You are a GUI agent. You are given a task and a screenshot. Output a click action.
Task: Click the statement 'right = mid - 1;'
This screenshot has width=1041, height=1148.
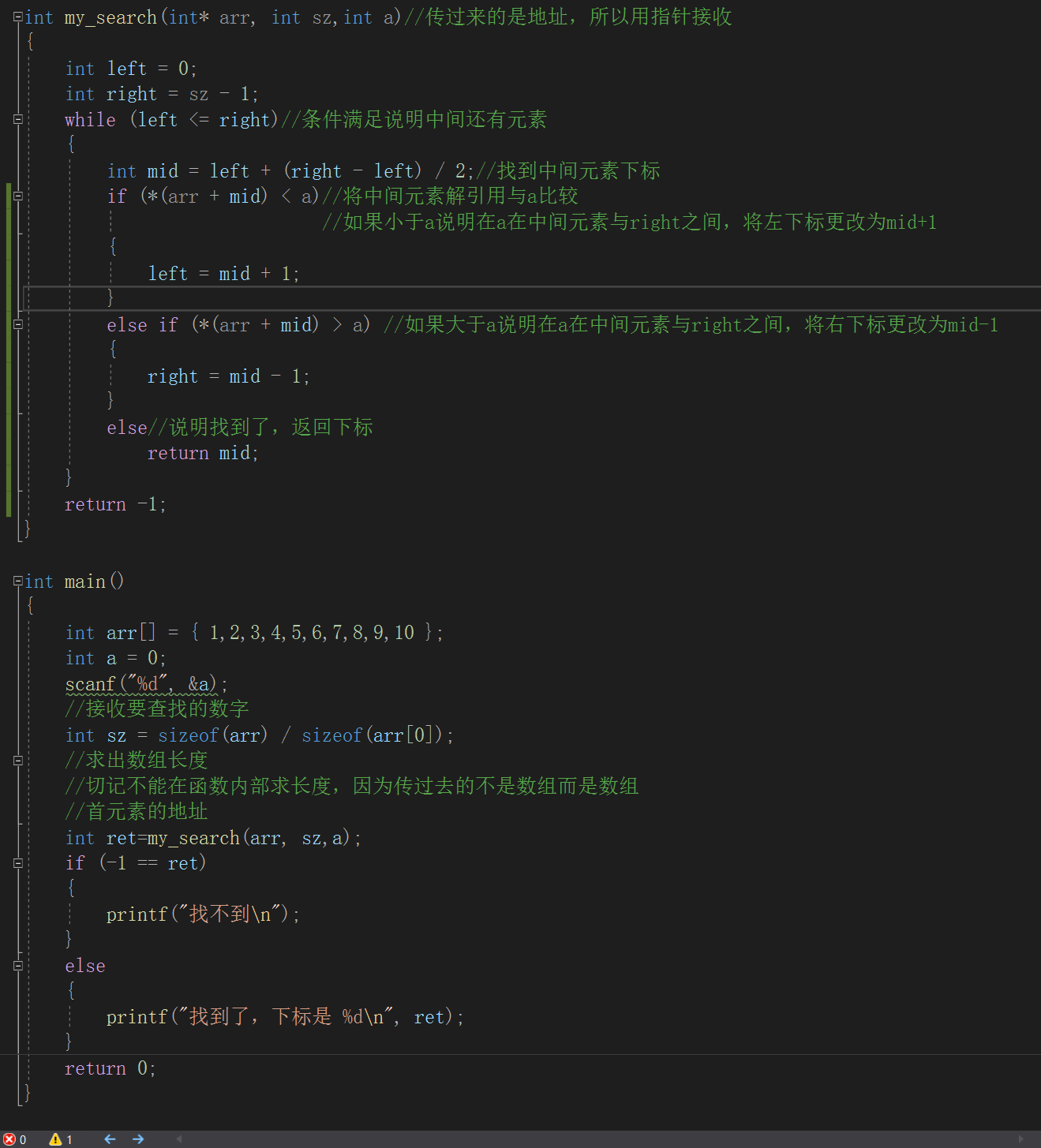[228, 376]
